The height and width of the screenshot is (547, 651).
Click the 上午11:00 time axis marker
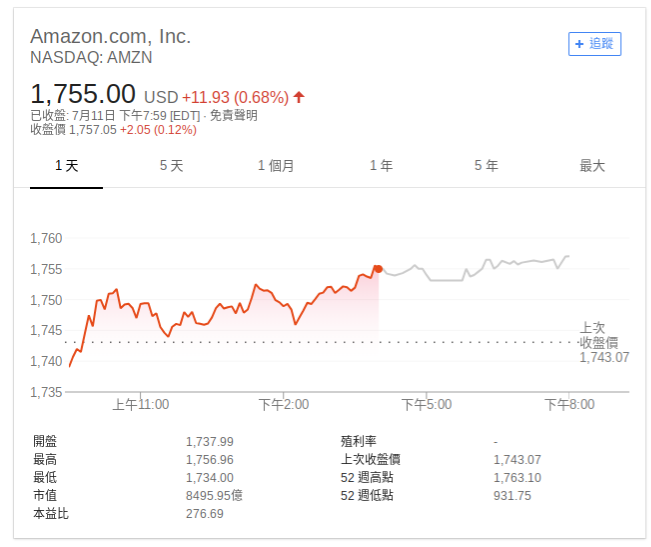pos(141,404)
